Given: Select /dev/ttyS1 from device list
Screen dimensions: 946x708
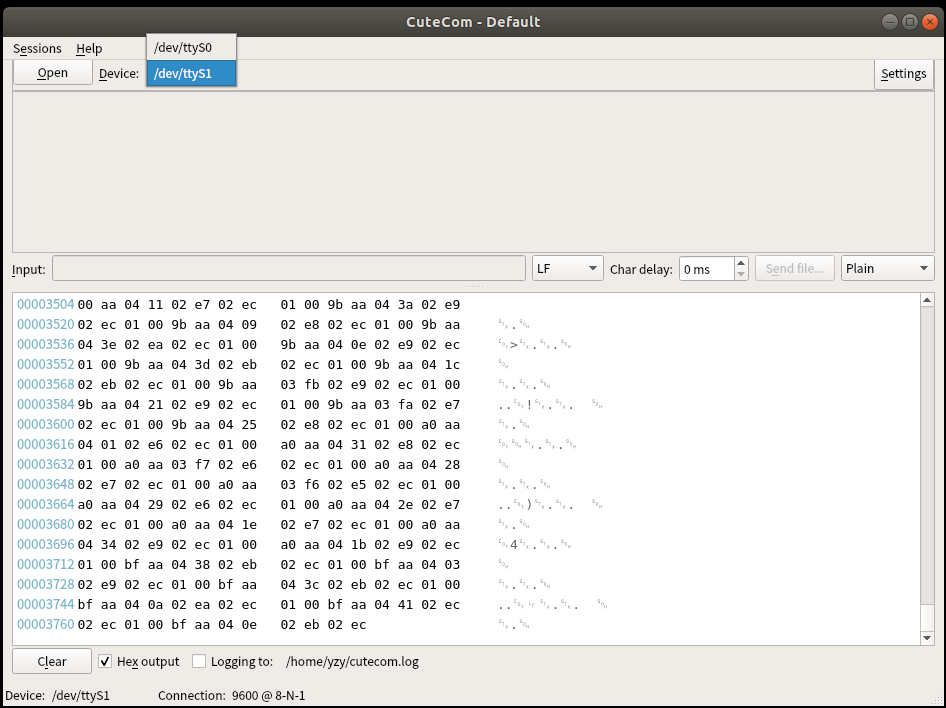Looking at the screenshot, I should coord(191,74).
